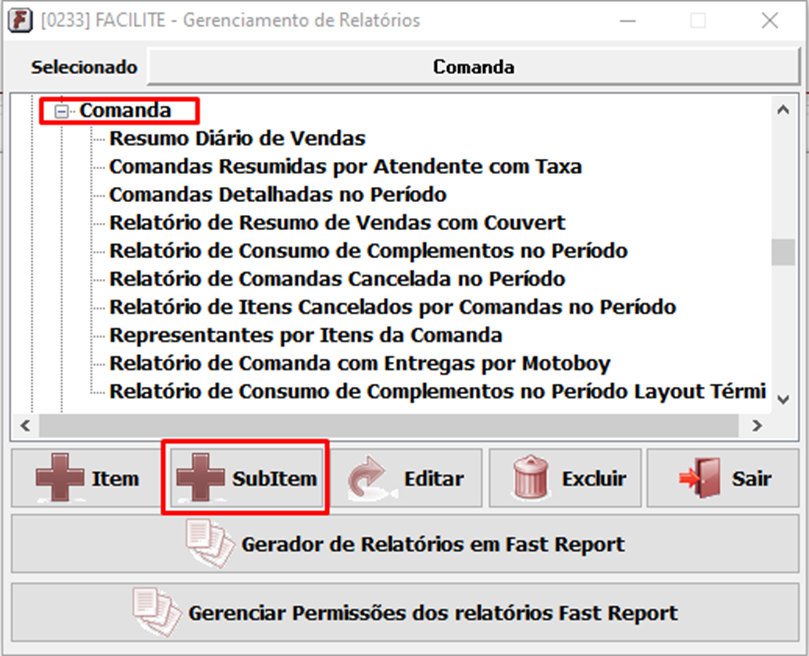Collapse the Comanda tree node
This screenshot has height=656, width=809.
coord(62,112)
